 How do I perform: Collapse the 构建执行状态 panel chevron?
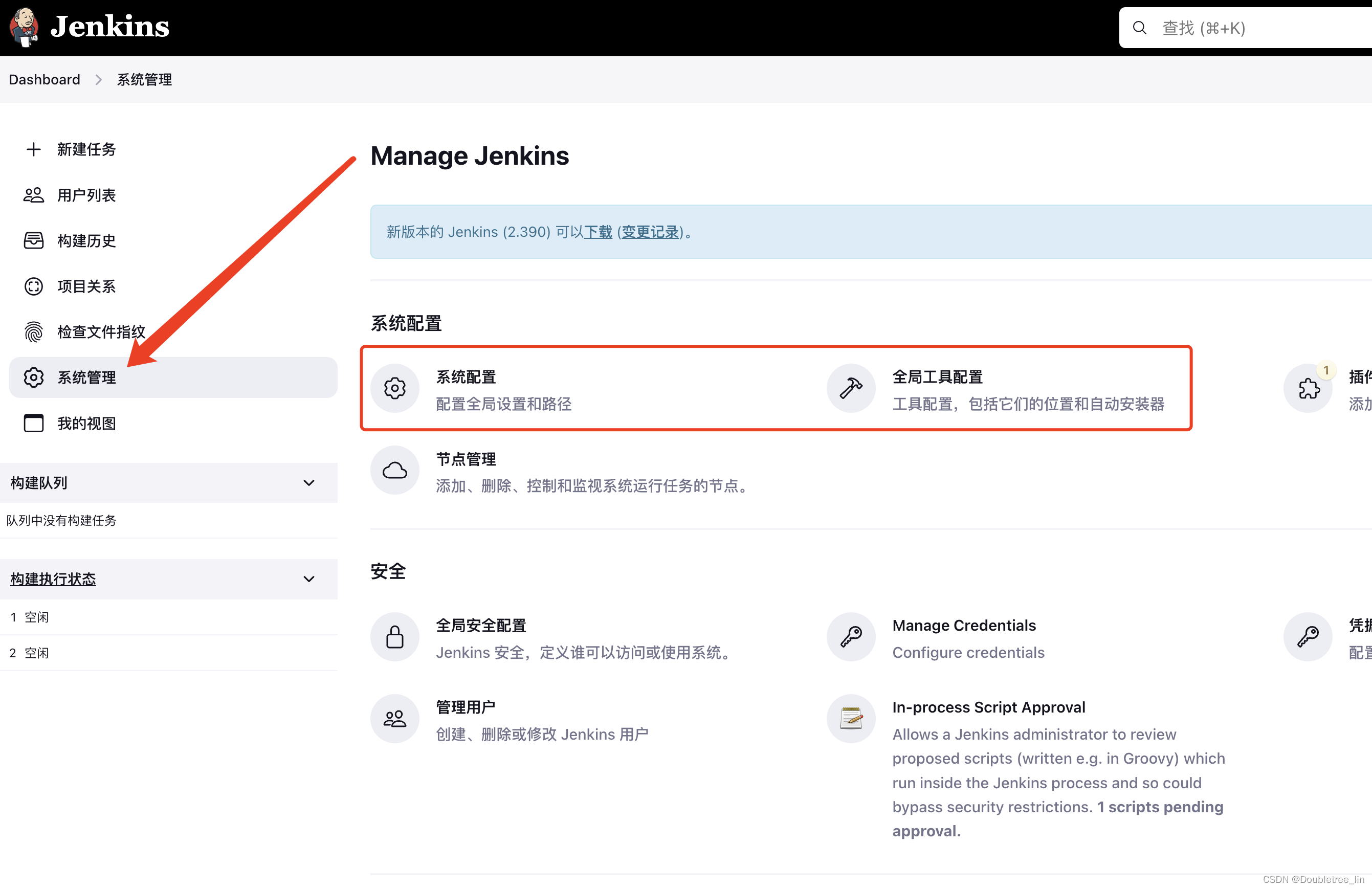[309, 580]
